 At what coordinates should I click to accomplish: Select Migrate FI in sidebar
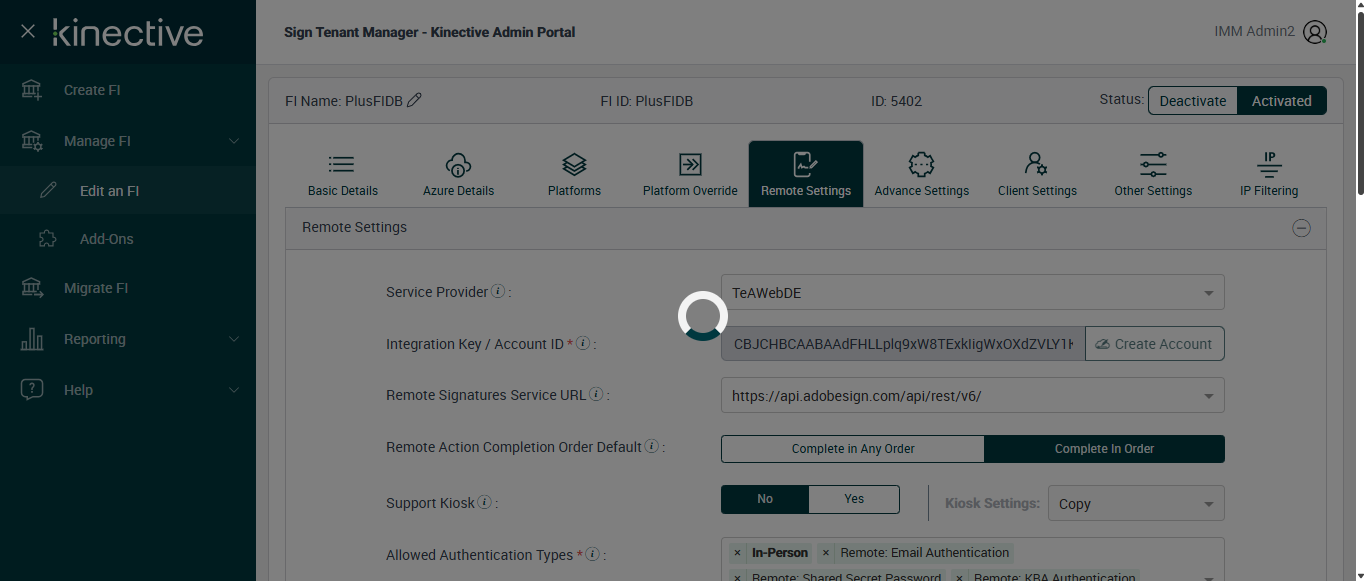(128, 288)
